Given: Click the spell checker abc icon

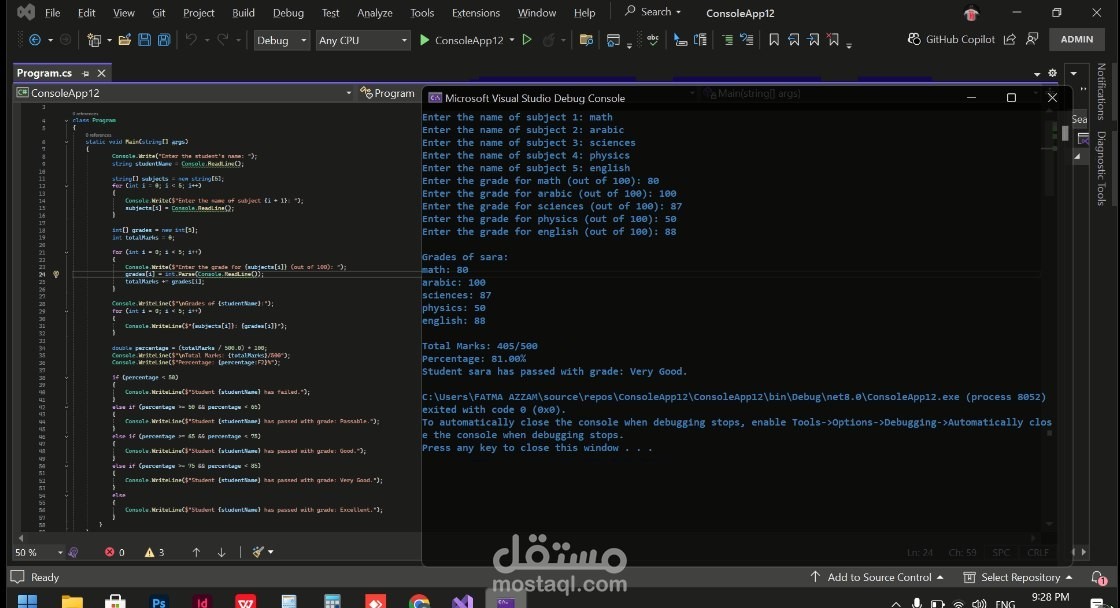Looking at the screenshot, I should coord(652,40).
